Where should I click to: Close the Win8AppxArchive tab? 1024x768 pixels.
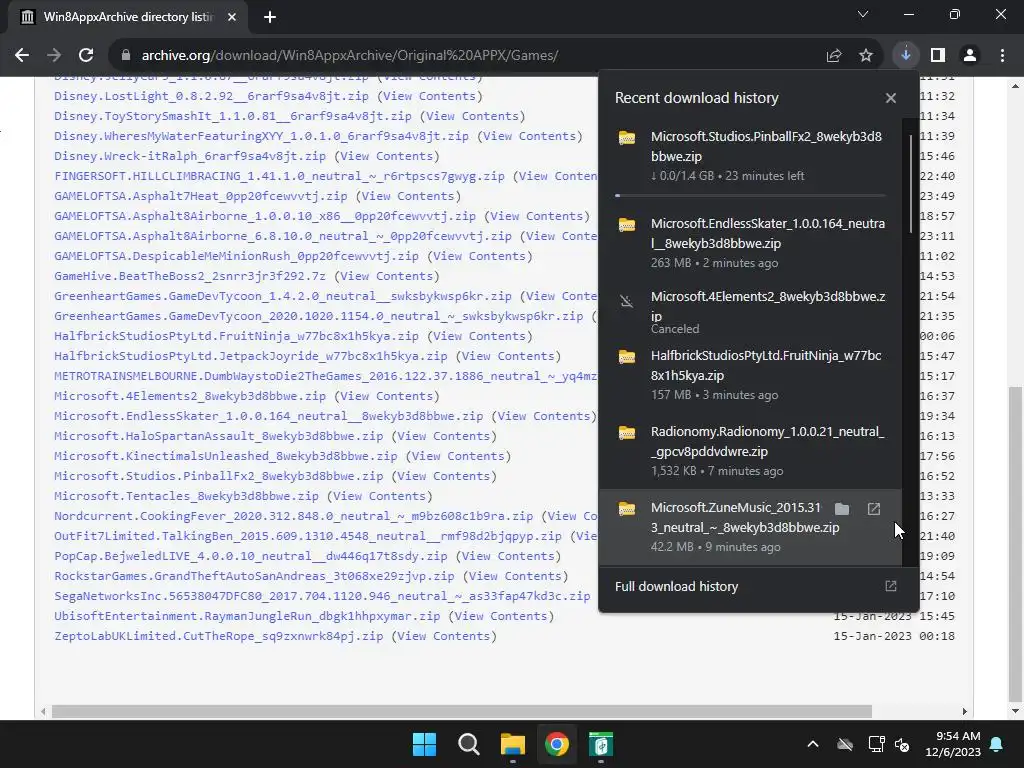click(x=232, y=17)
